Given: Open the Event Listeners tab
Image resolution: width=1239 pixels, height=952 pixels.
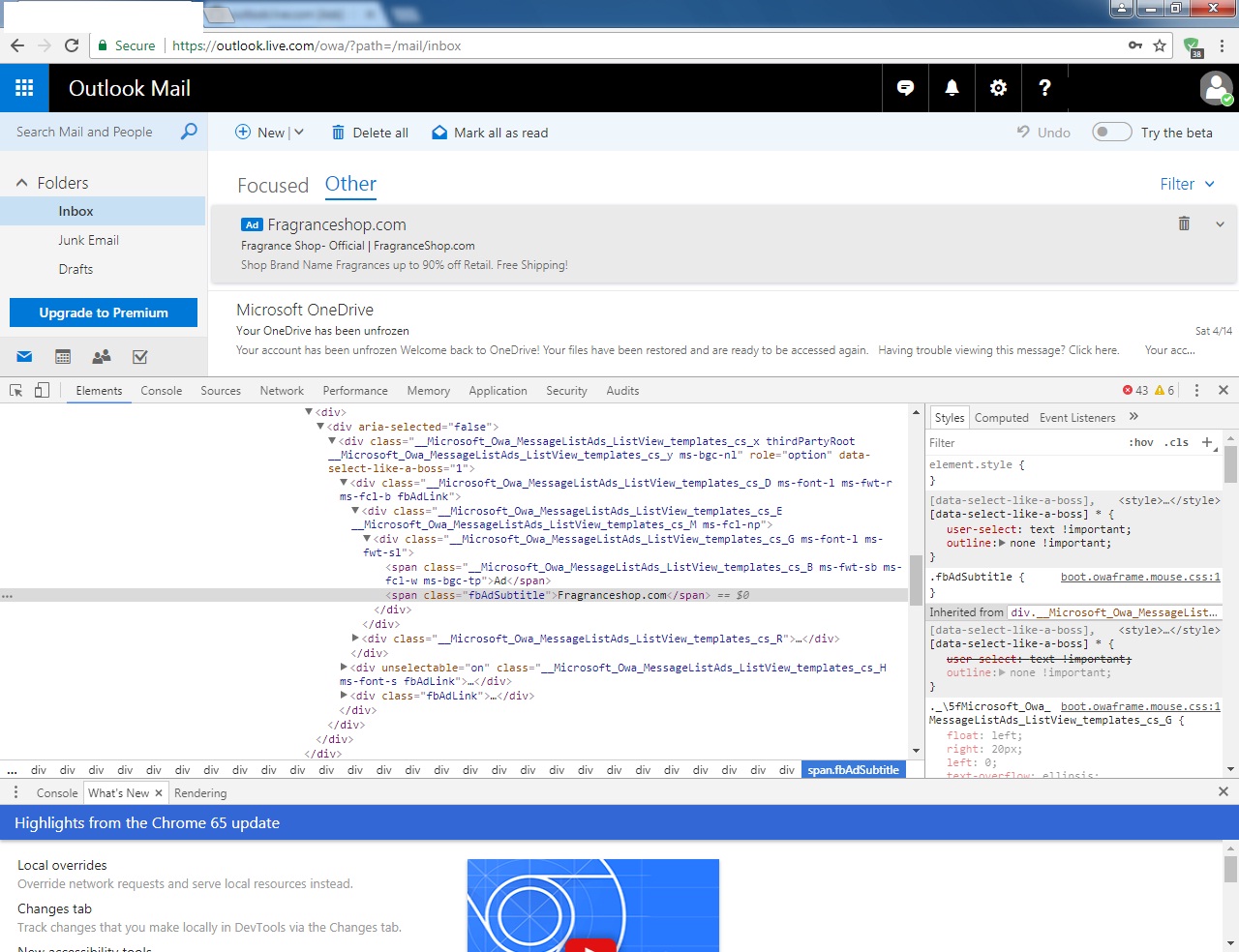Looking at the screenshot, I should tap(1077, 418).
